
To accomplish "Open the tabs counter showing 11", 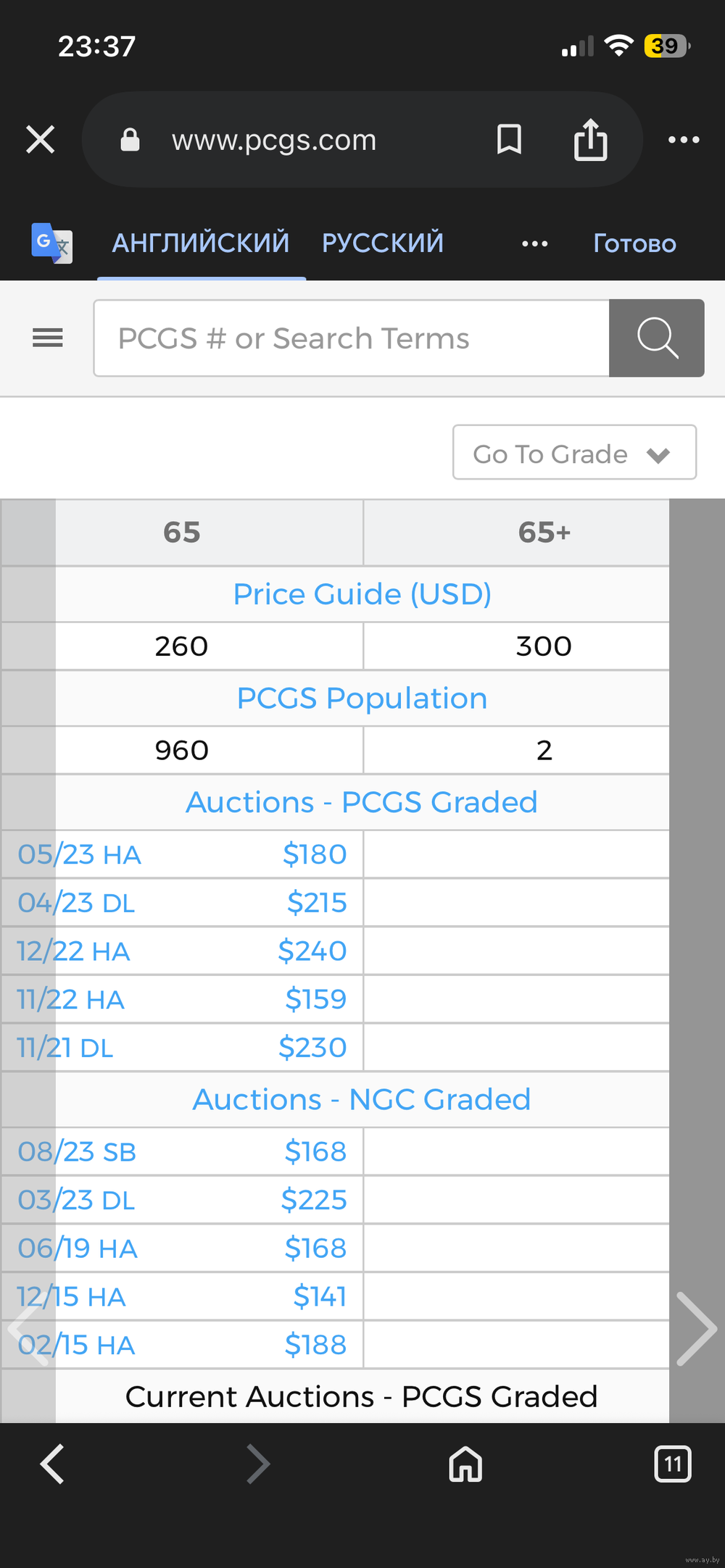I will [x=672, y=1464].
